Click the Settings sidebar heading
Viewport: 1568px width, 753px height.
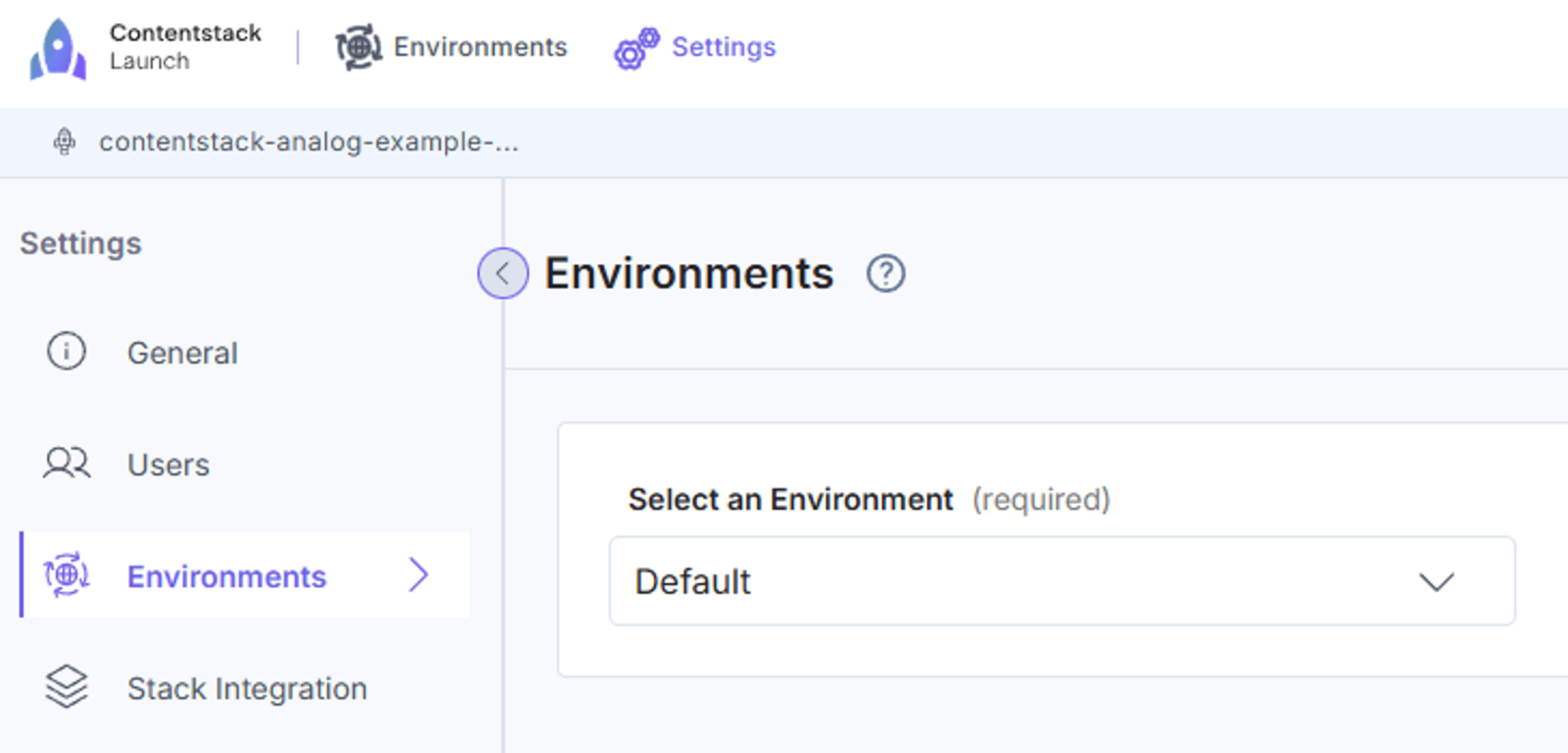click(80, 244)
